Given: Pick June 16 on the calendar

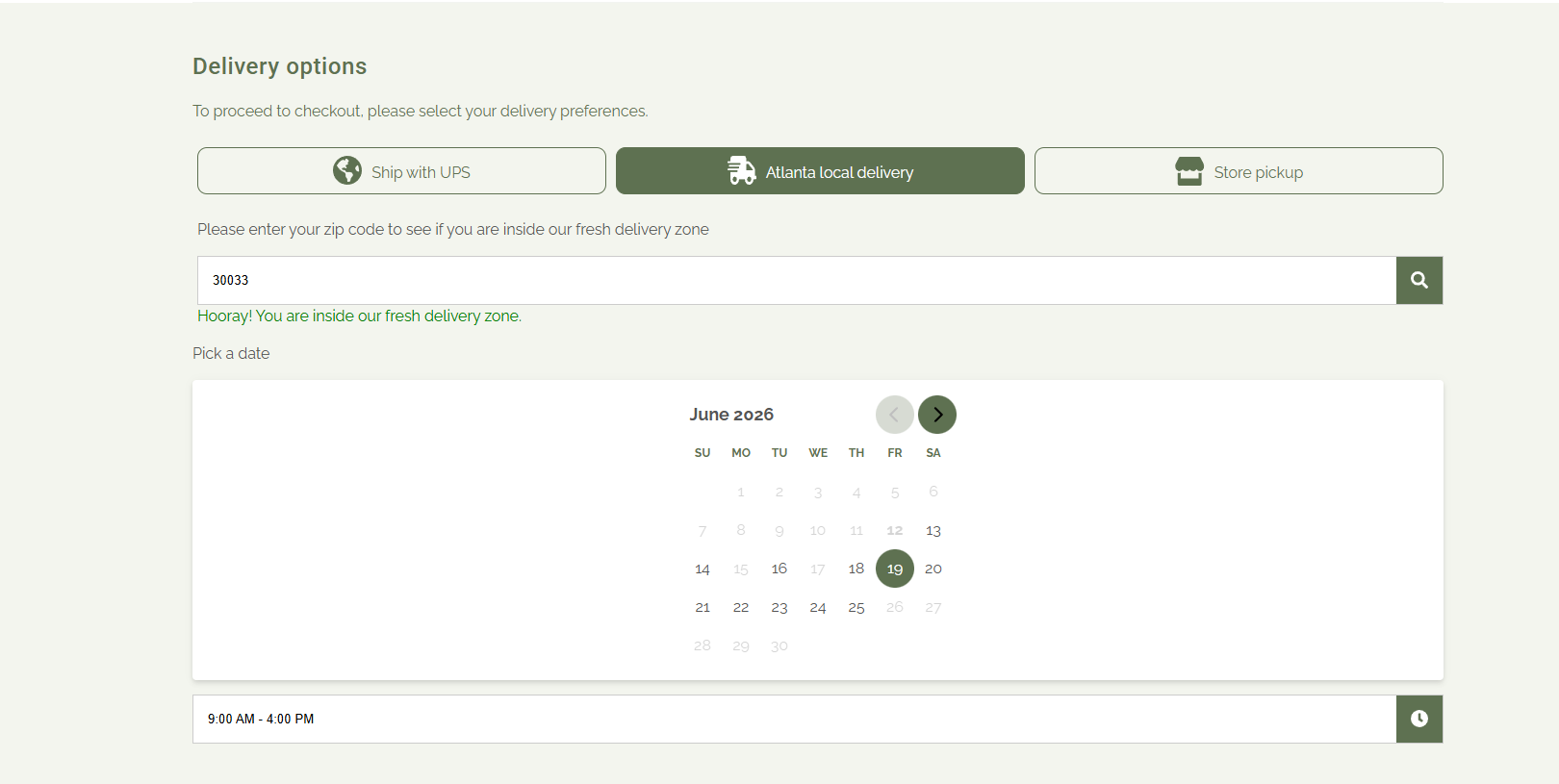Looking at the screenshot, I should 779,569.
